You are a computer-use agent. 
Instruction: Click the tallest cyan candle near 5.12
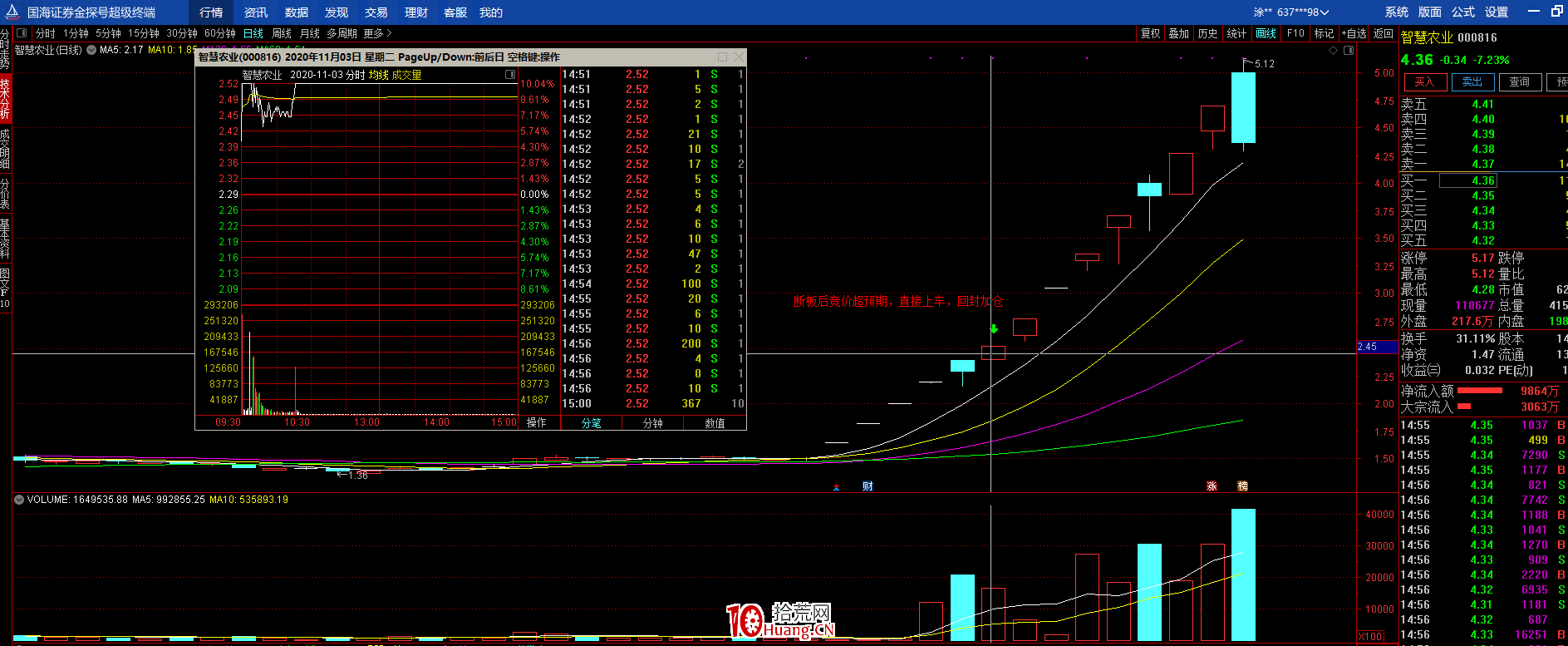click(1243, 107)
